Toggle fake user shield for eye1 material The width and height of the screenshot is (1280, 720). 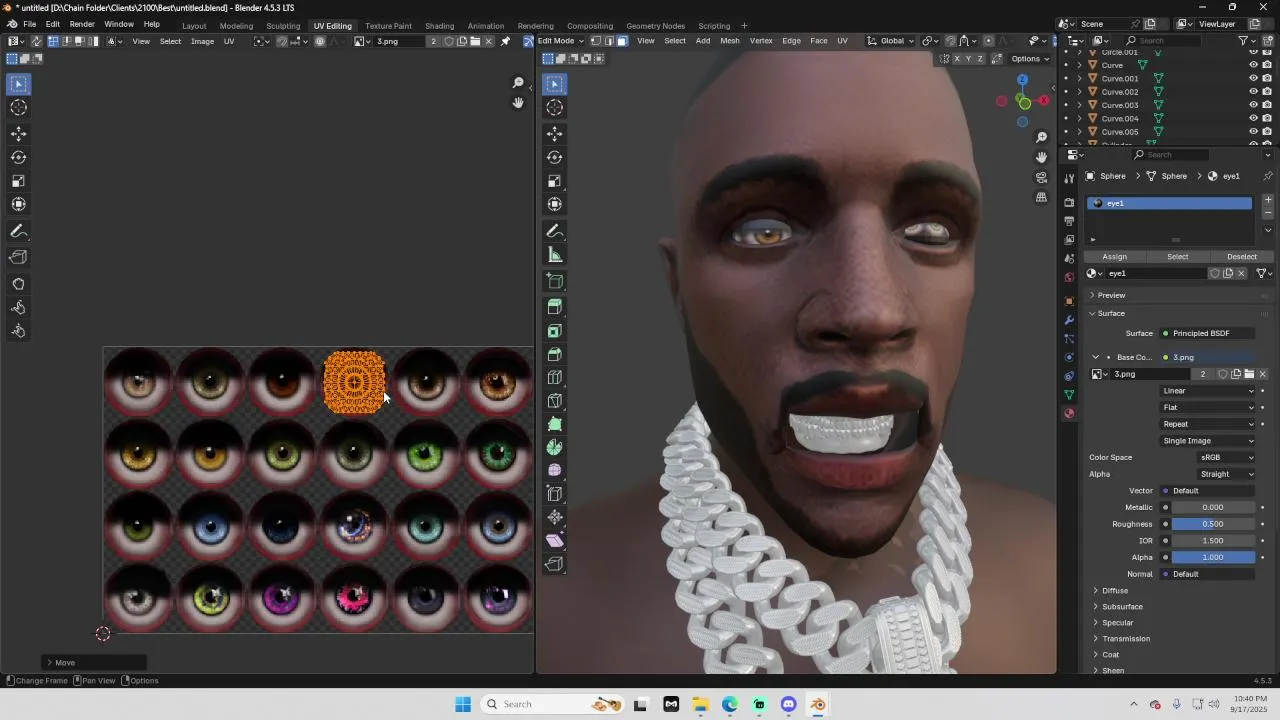1215,273
